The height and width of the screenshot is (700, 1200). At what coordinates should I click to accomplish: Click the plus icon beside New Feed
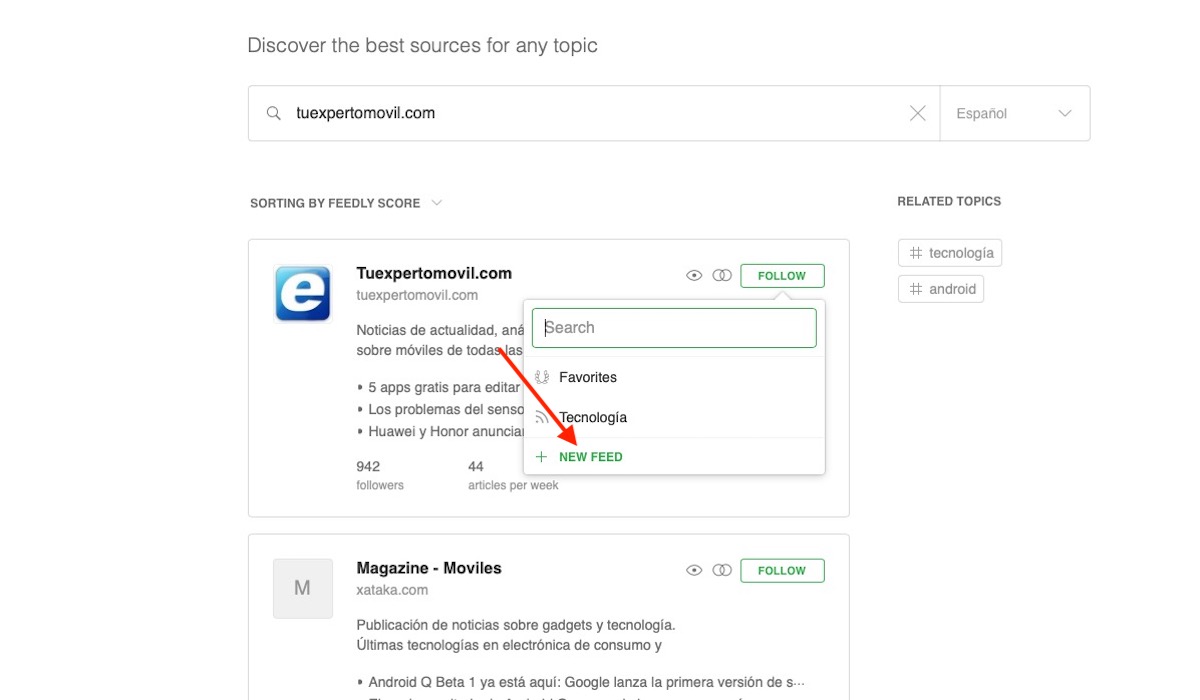coord(541,457)
